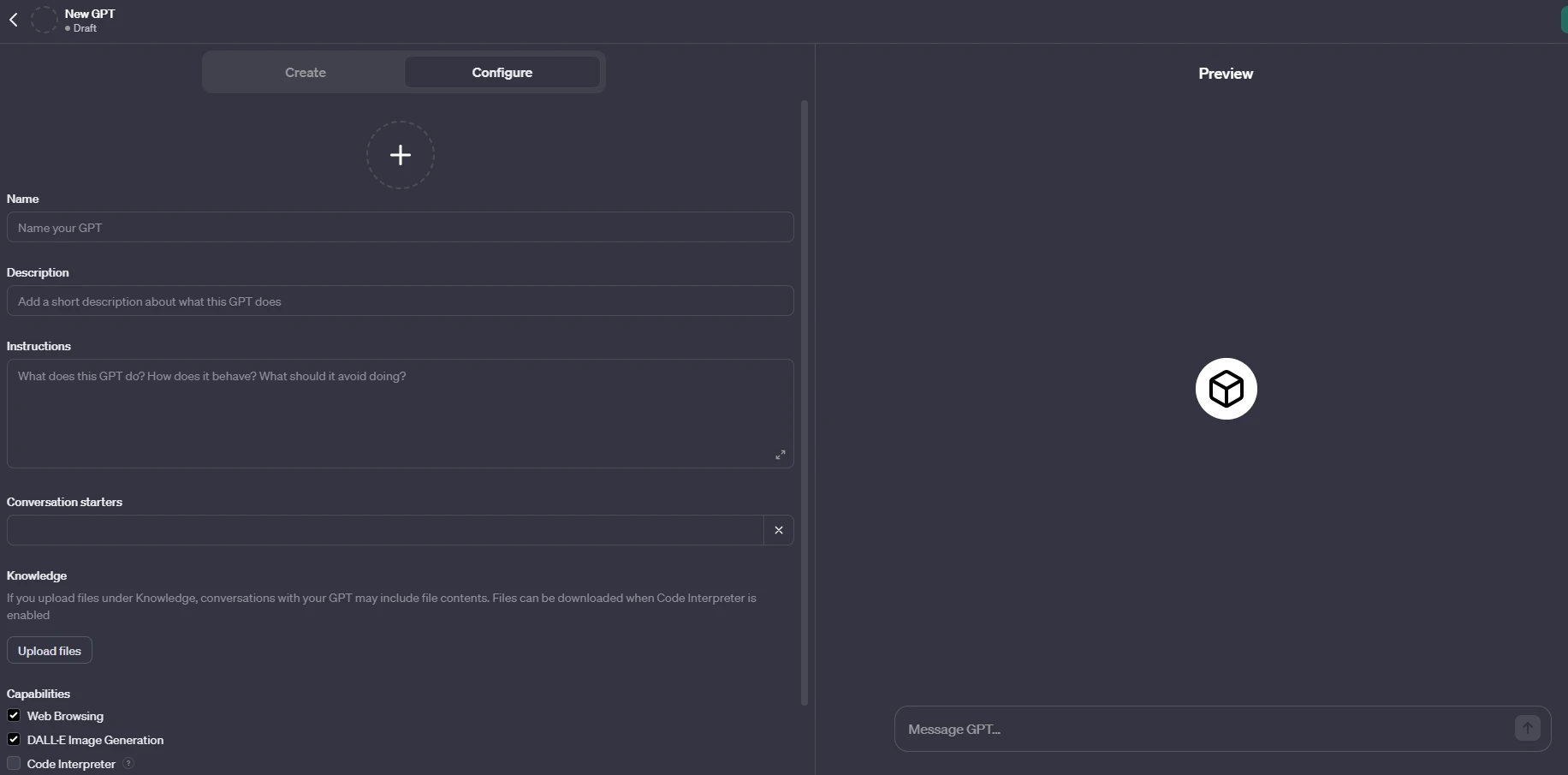Click the Conversation starters label
The width and height of the screenshot is (1568, 775).
(x=64, y=502)
